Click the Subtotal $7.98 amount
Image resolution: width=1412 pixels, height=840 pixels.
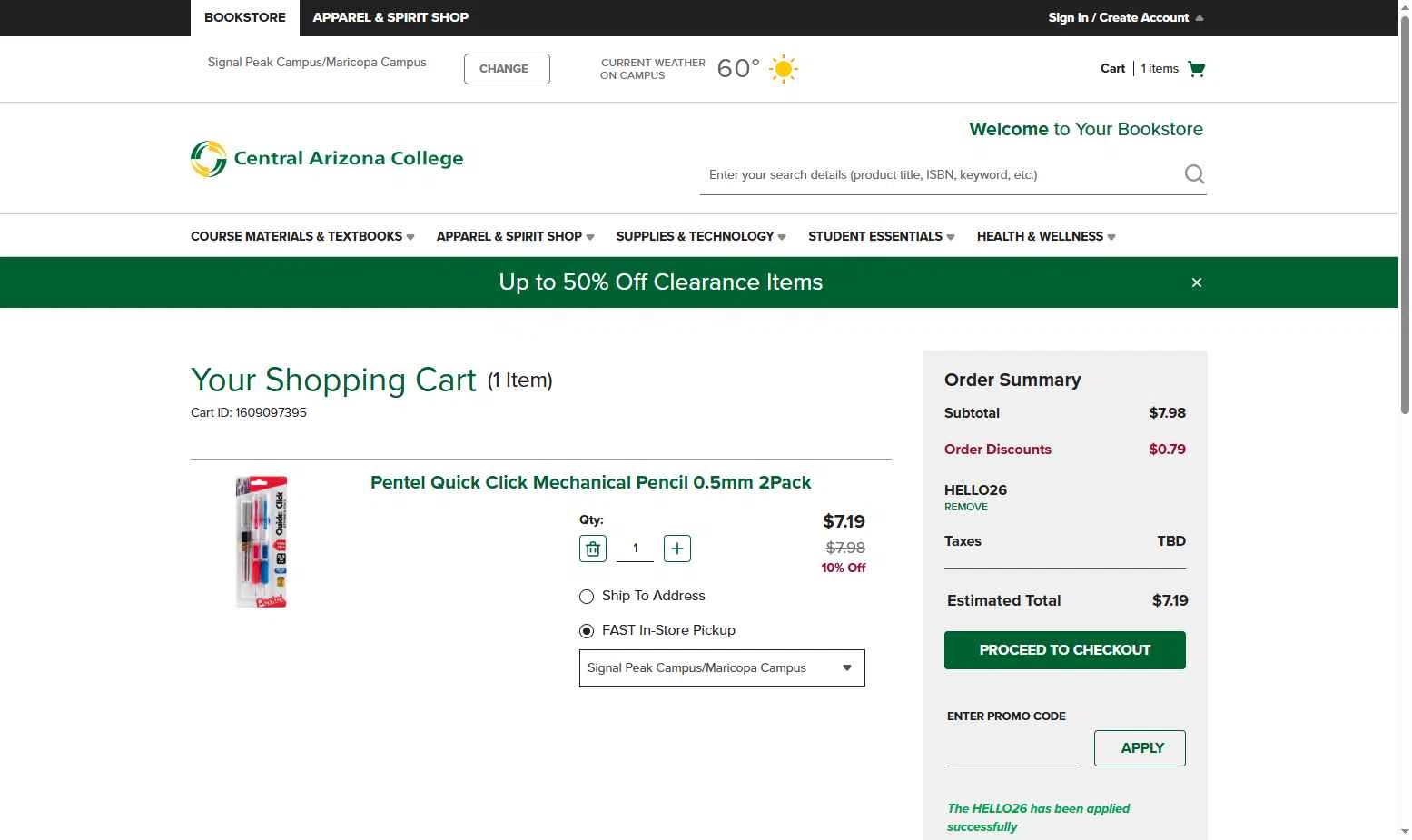(1167, 413)
